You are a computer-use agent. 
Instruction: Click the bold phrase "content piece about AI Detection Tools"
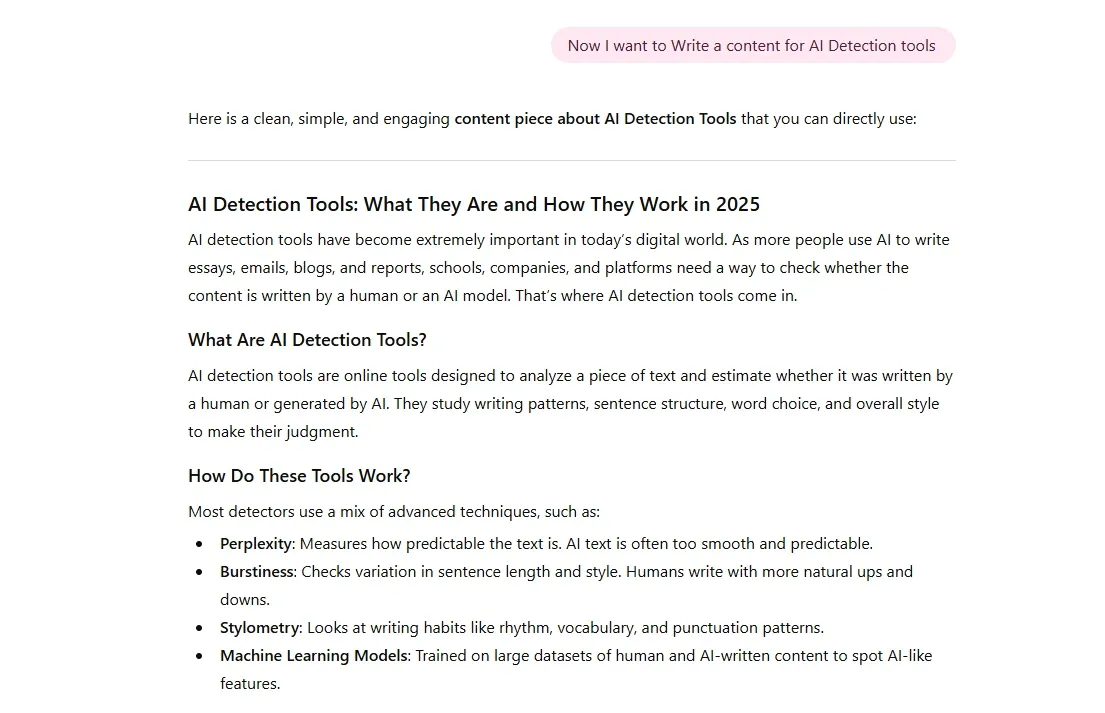point(595,119)
